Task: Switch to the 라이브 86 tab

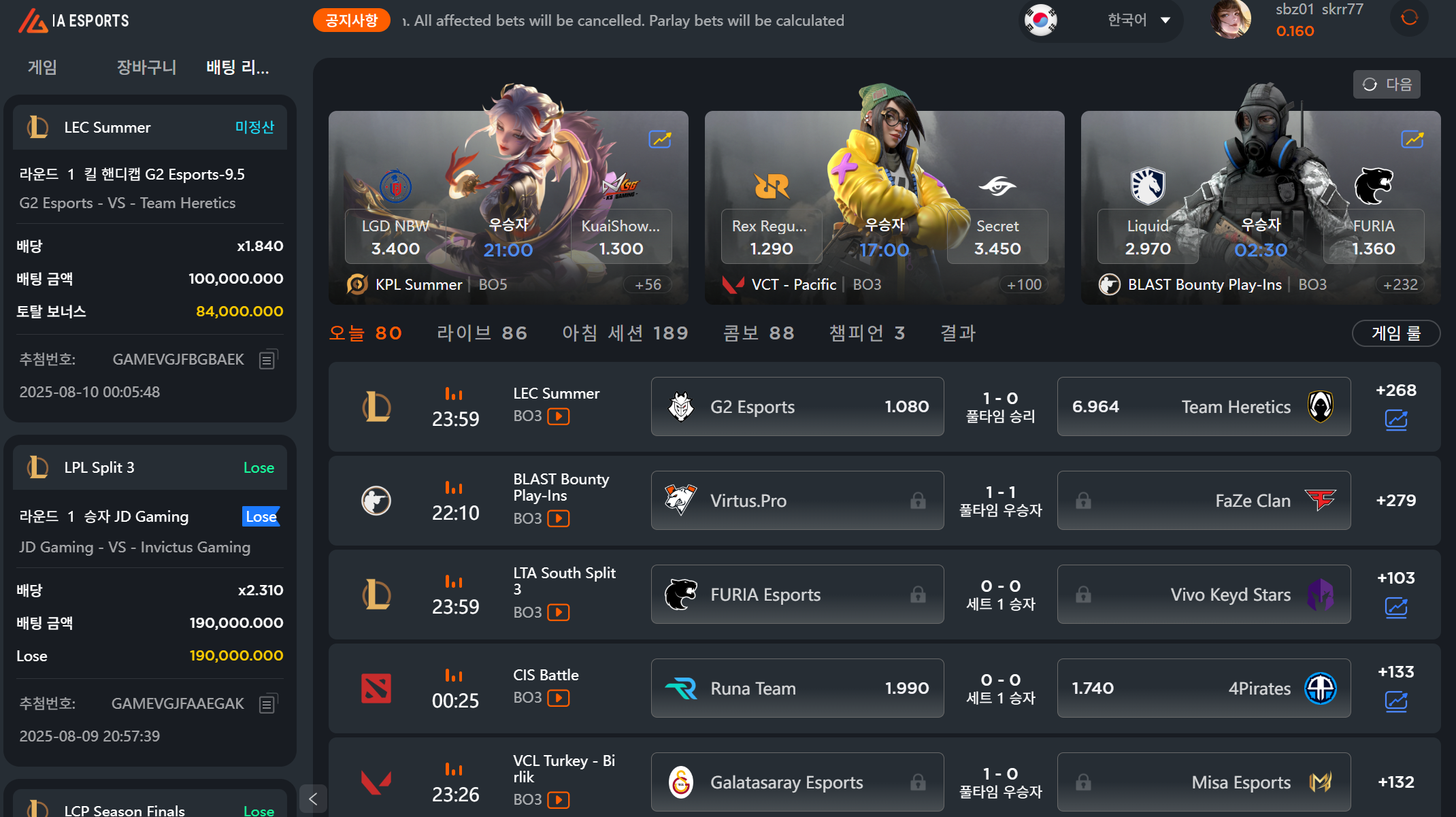Action: point(482,333)
